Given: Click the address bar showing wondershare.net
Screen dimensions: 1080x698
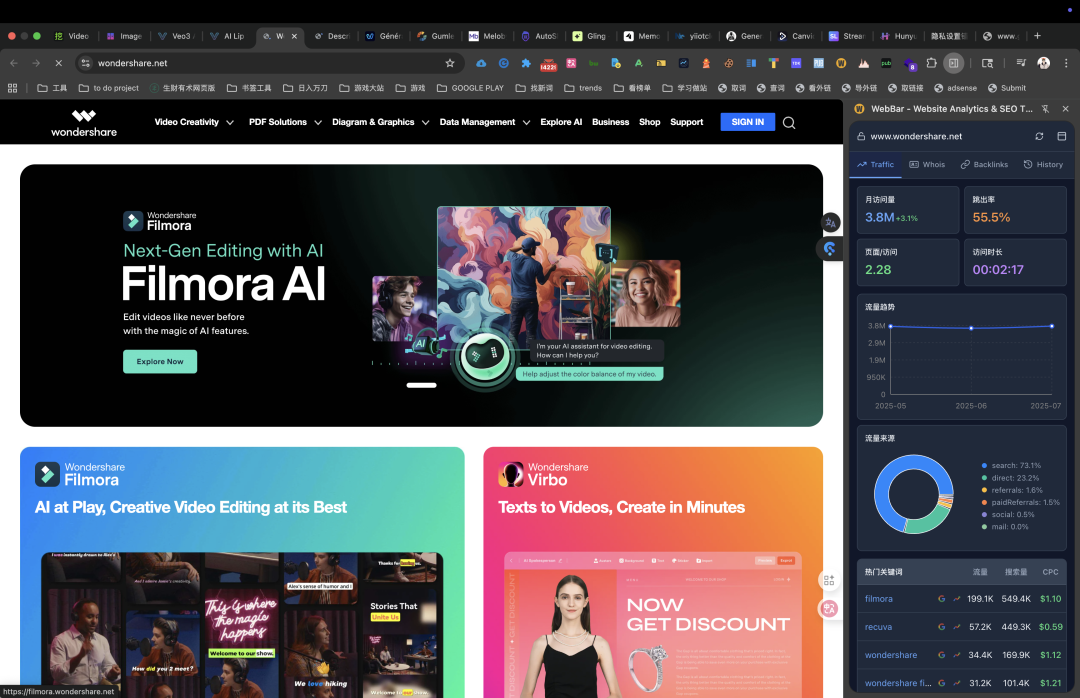Looking at the screenshot, I should point(269,63).
